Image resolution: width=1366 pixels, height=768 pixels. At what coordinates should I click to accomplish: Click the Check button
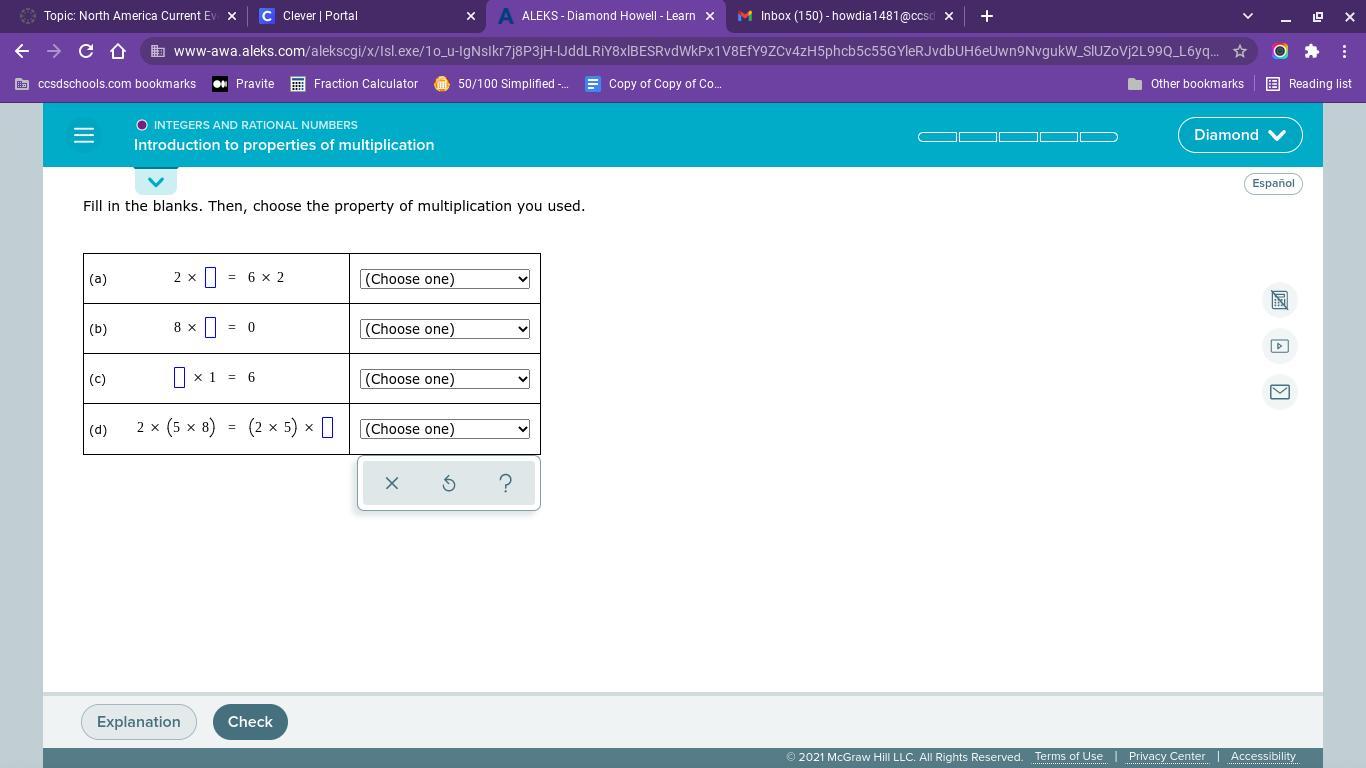pos(250,722)
